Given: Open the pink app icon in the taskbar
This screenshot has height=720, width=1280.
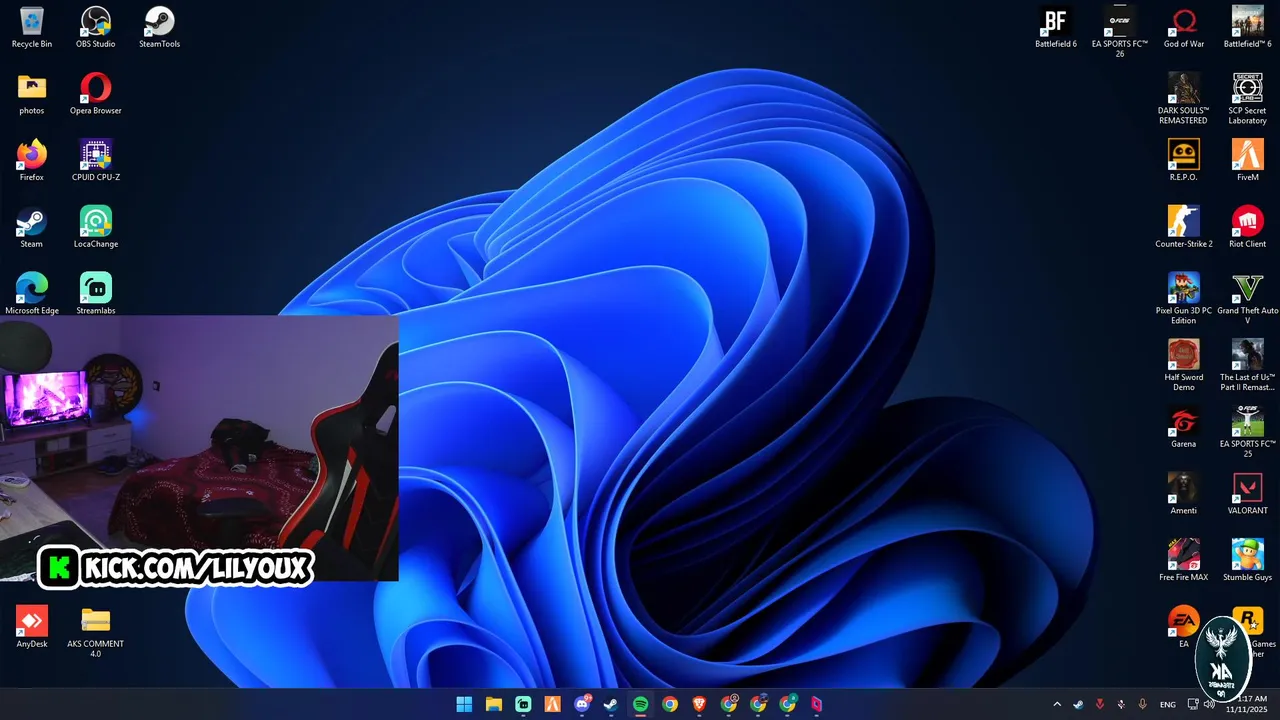Looking at the screenshot, I should [817, 704].
